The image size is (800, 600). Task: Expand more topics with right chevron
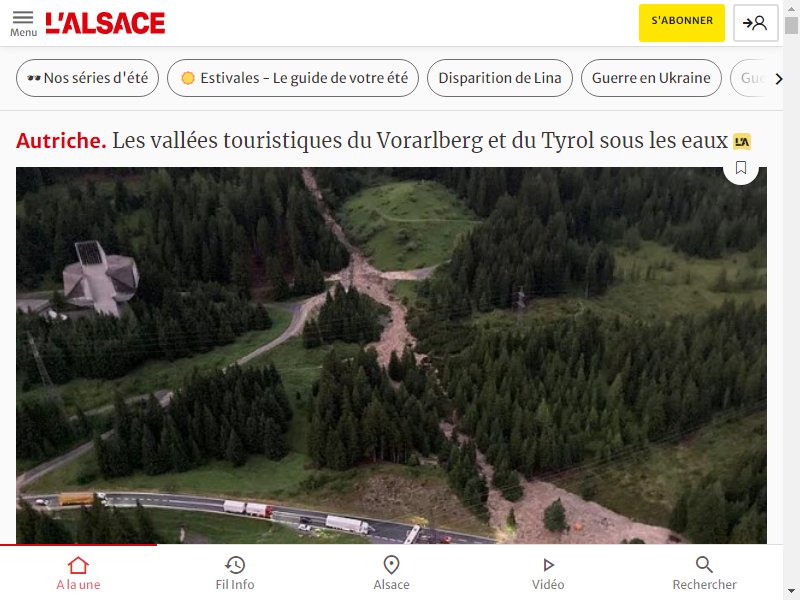pyautogui.click(x=778, y=79)
